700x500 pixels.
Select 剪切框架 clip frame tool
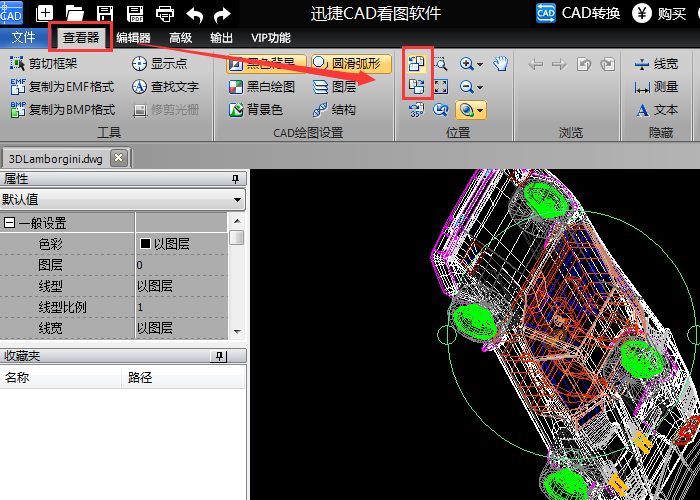click(43, 63)
